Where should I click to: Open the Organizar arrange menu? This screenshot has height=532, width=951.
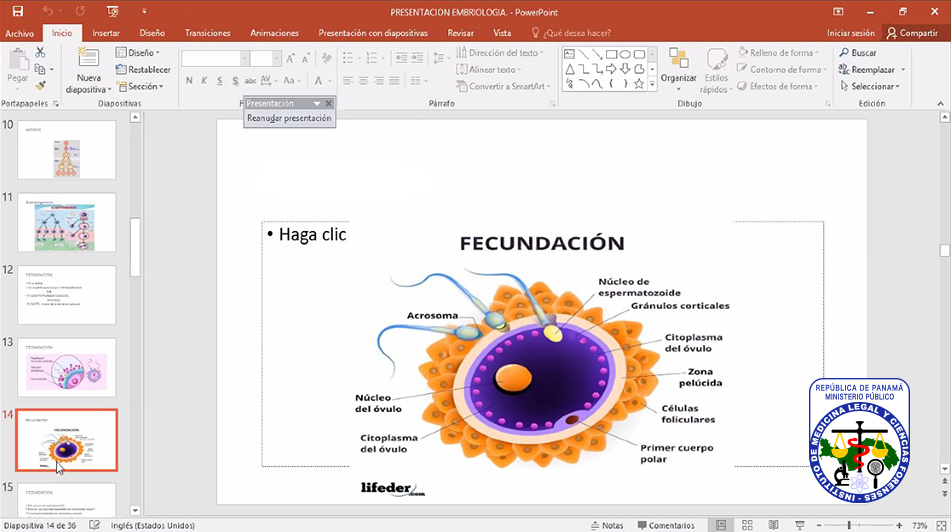pos(679,70)
